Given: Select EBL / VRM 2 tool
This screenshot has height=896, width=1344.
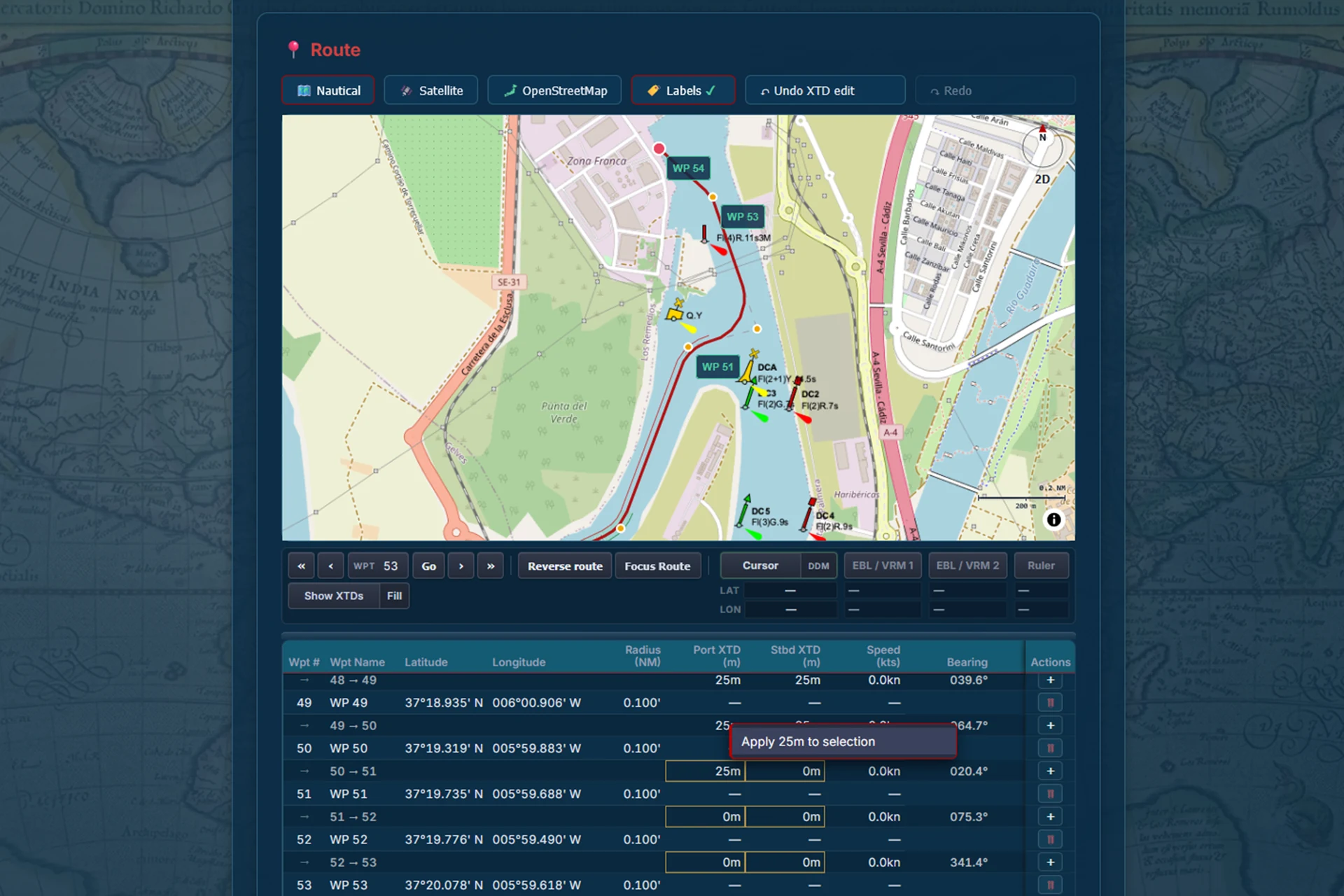Looking at the screenshot, I should coord(967,566).
